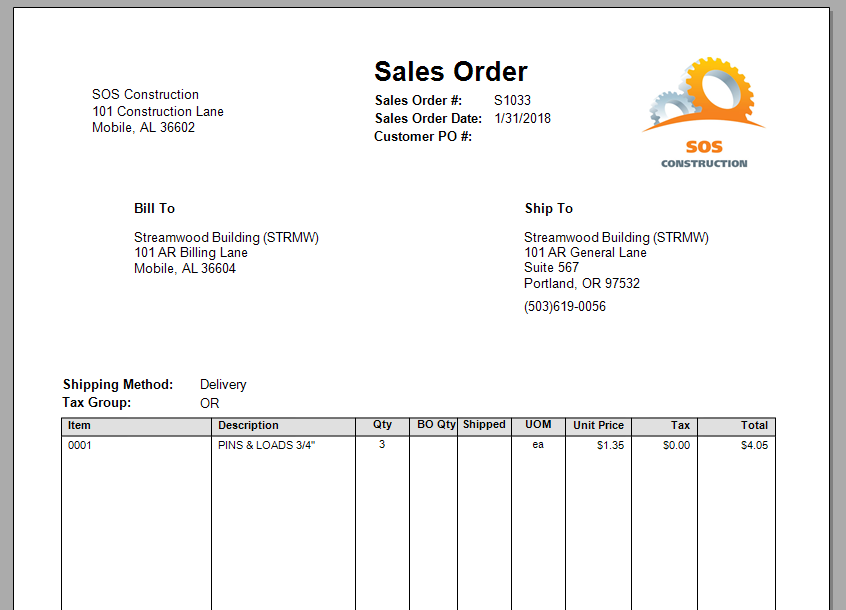The image size is (846, 610).
Task: Click Mobile, AL 36604 billing city
Action: [185, 268]
